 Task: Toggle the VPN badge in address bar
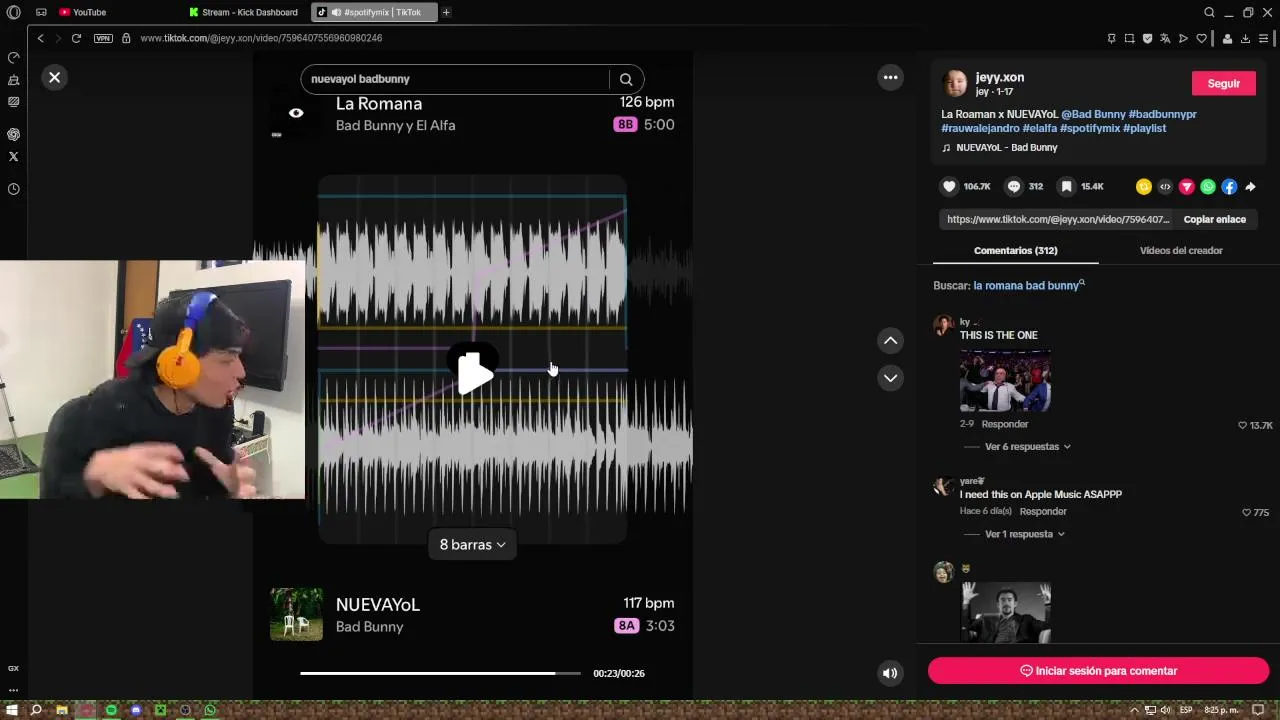point(103,38)
